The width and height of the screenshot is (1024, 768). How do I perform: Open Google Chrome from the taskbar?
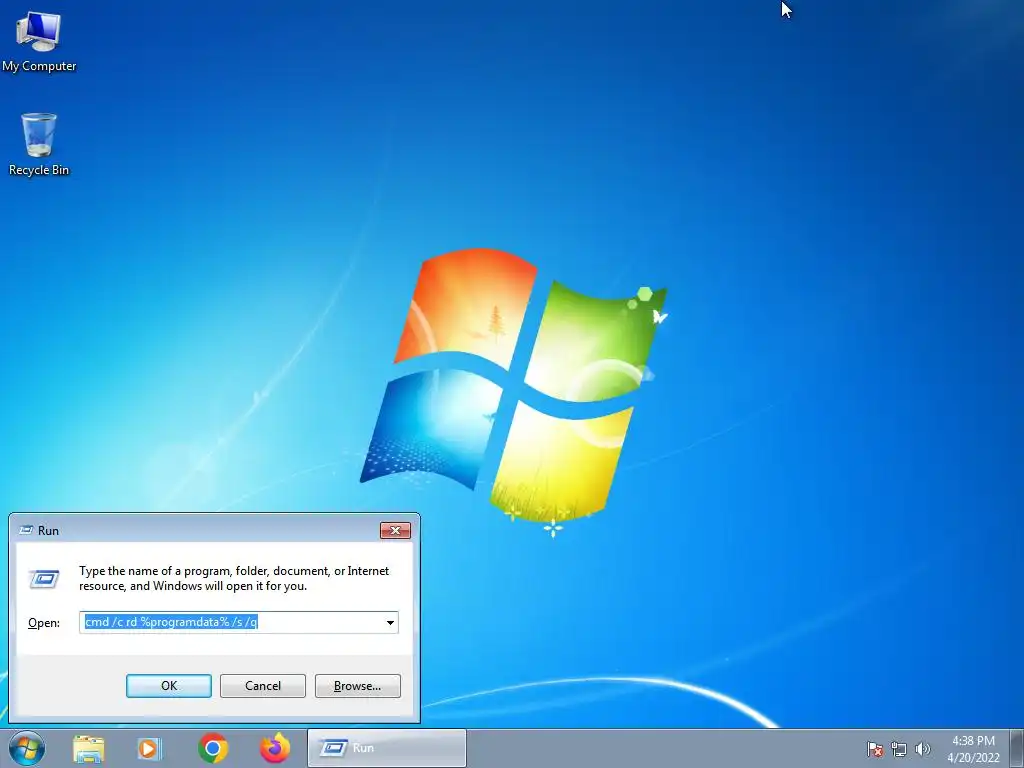[x=213, y=748]
